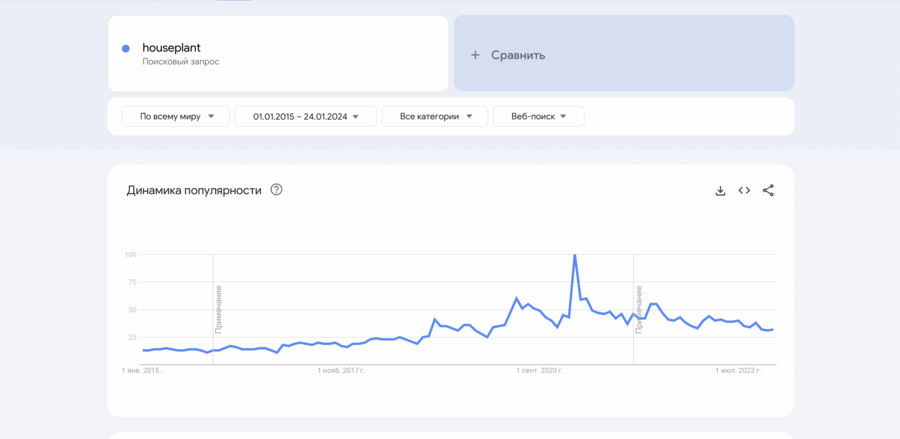
Task: Click the blue dot next to houseplant
Action: click(x=126, y=49)
